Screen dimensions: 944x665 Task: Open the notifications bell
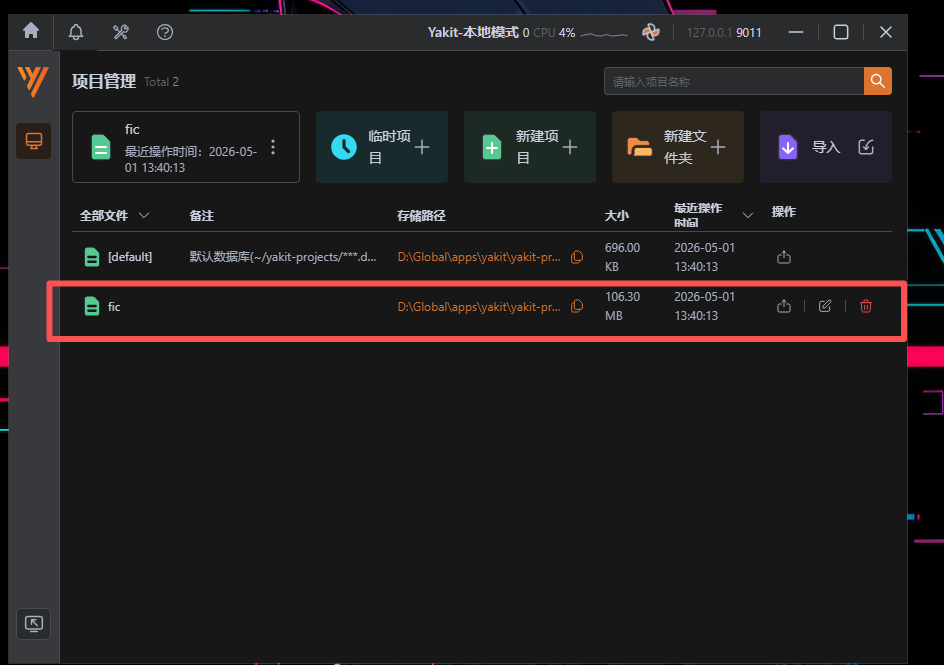[76, 32]
